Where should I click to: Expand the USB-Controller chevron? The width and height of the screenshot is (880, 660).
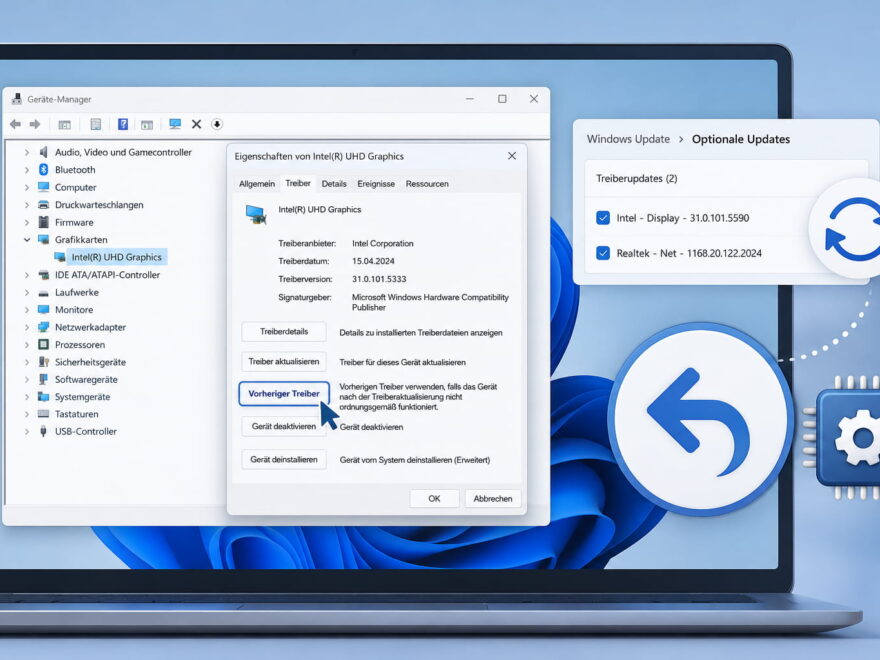(x=26, y=432)
